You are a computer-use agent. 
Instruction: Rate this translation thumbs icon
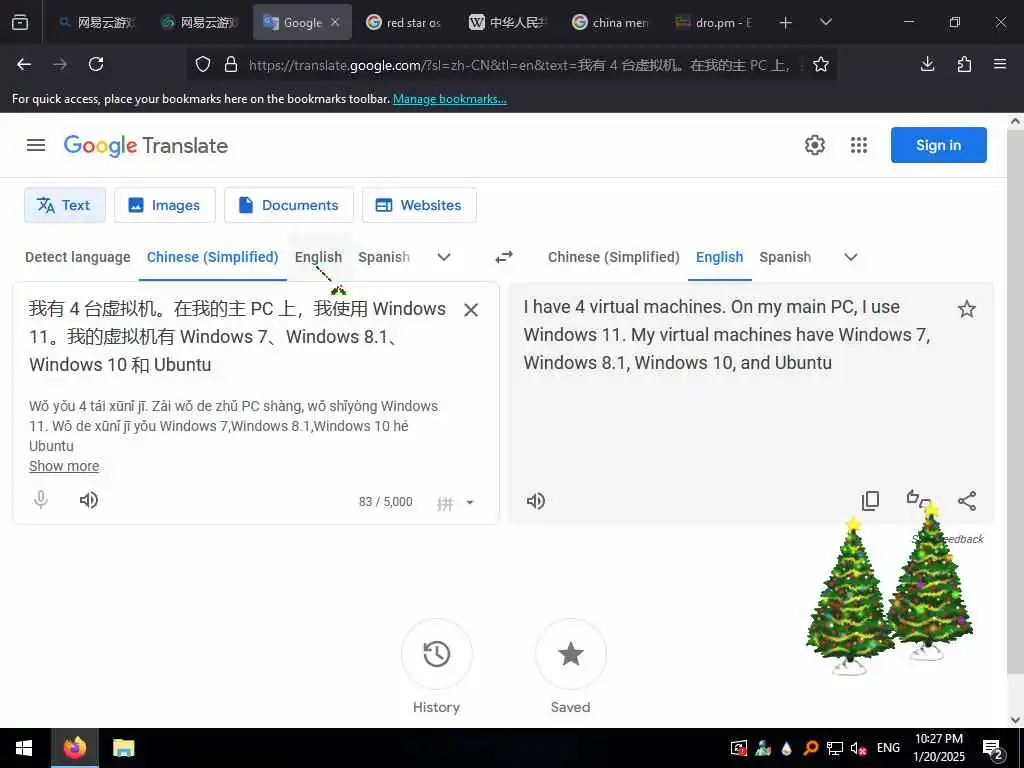coord(918,500)
